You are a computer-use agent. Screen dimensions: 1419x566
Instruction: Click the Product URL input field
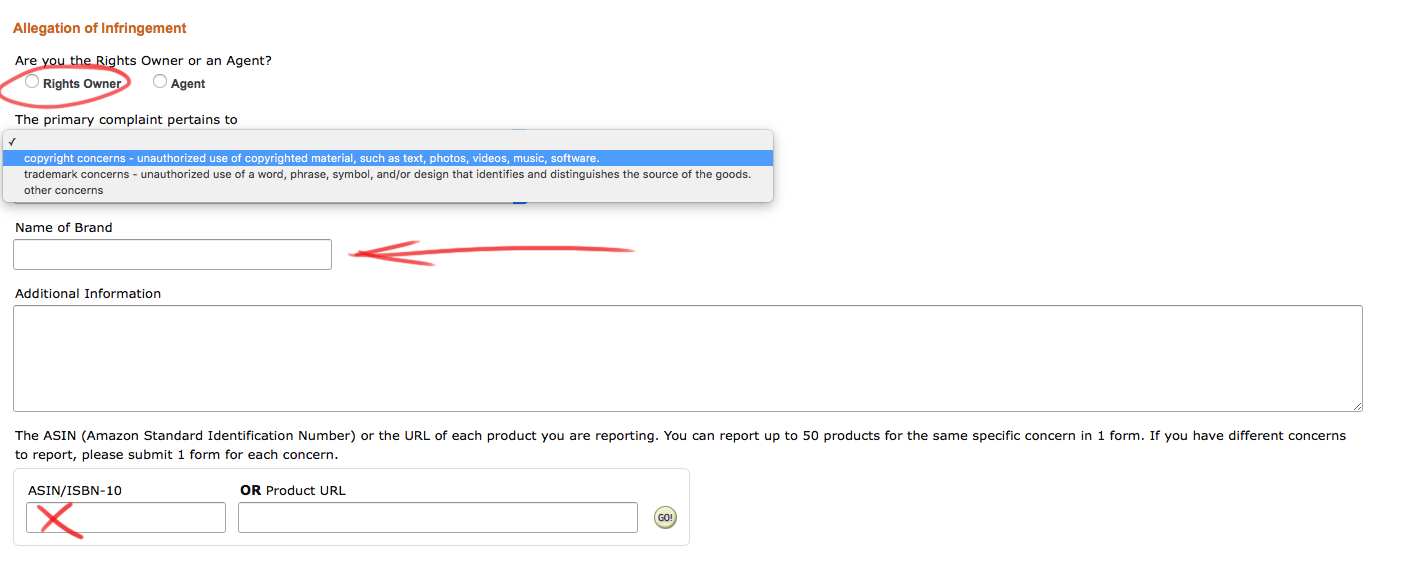pos(438,517)
